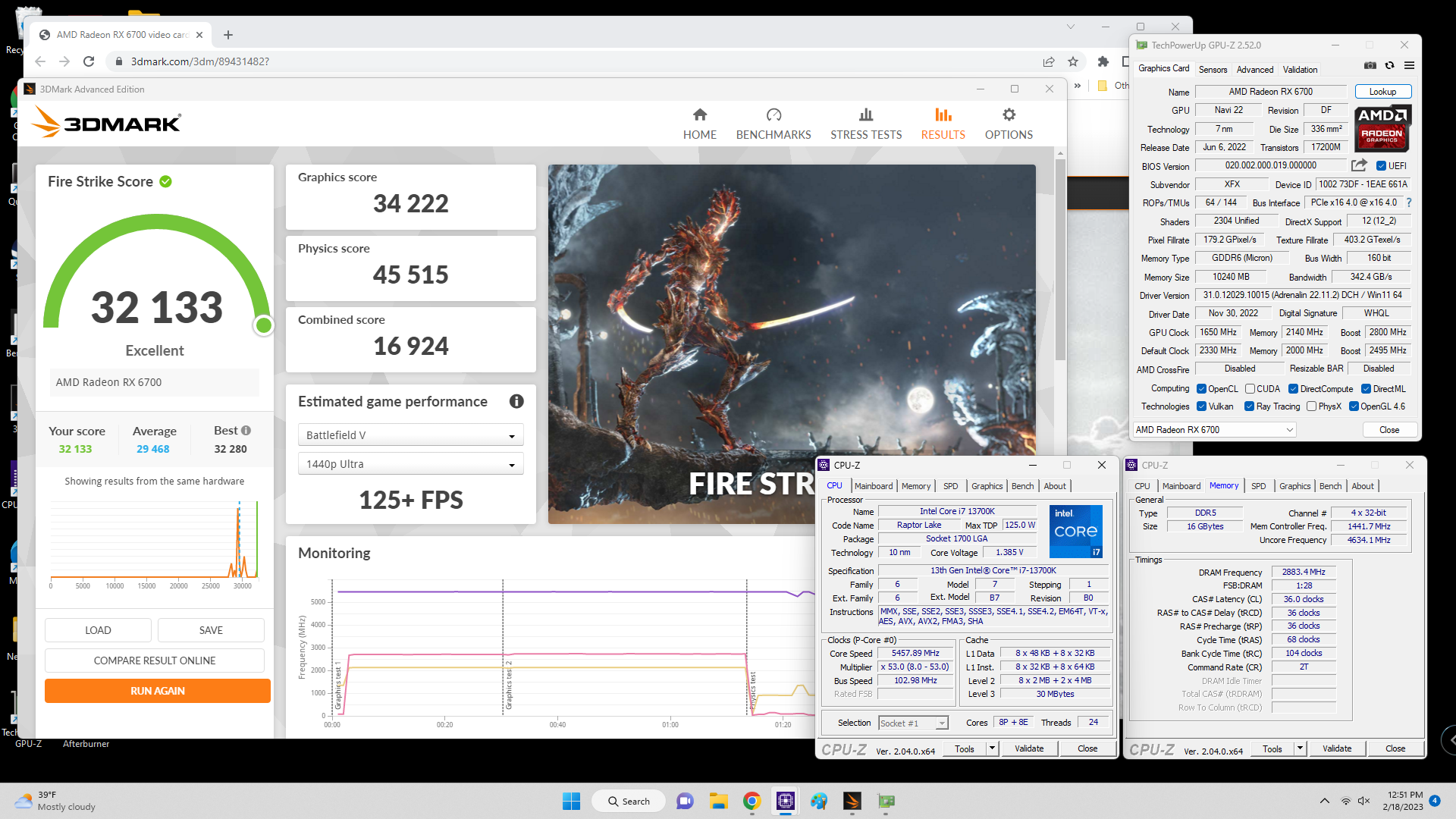Screen dimensions: 1456x819
Task: Click the BIOS export share icon in GPU-Z
Action: [1359, 165]
